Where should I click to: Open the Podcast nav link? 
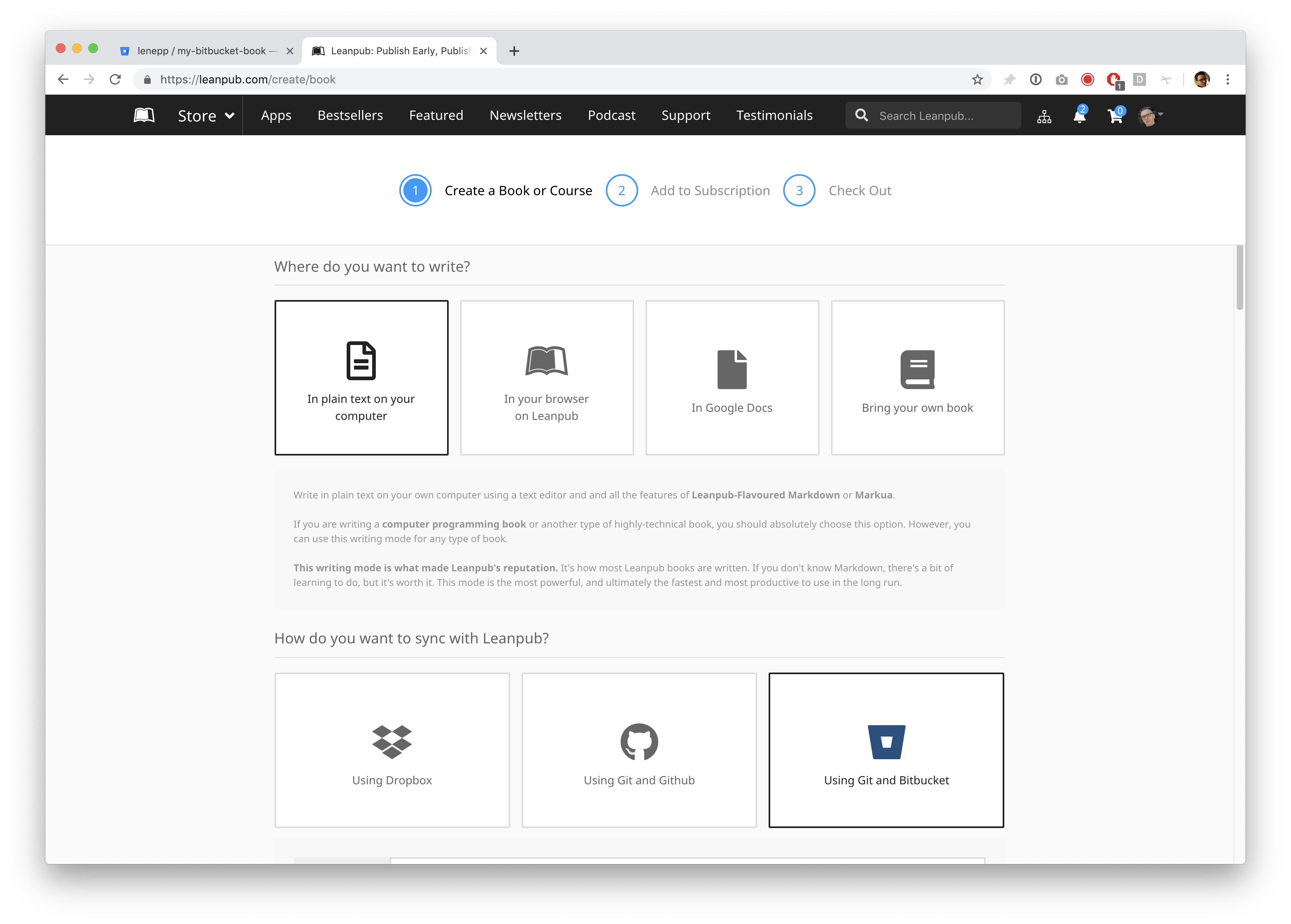pos(611,115)
